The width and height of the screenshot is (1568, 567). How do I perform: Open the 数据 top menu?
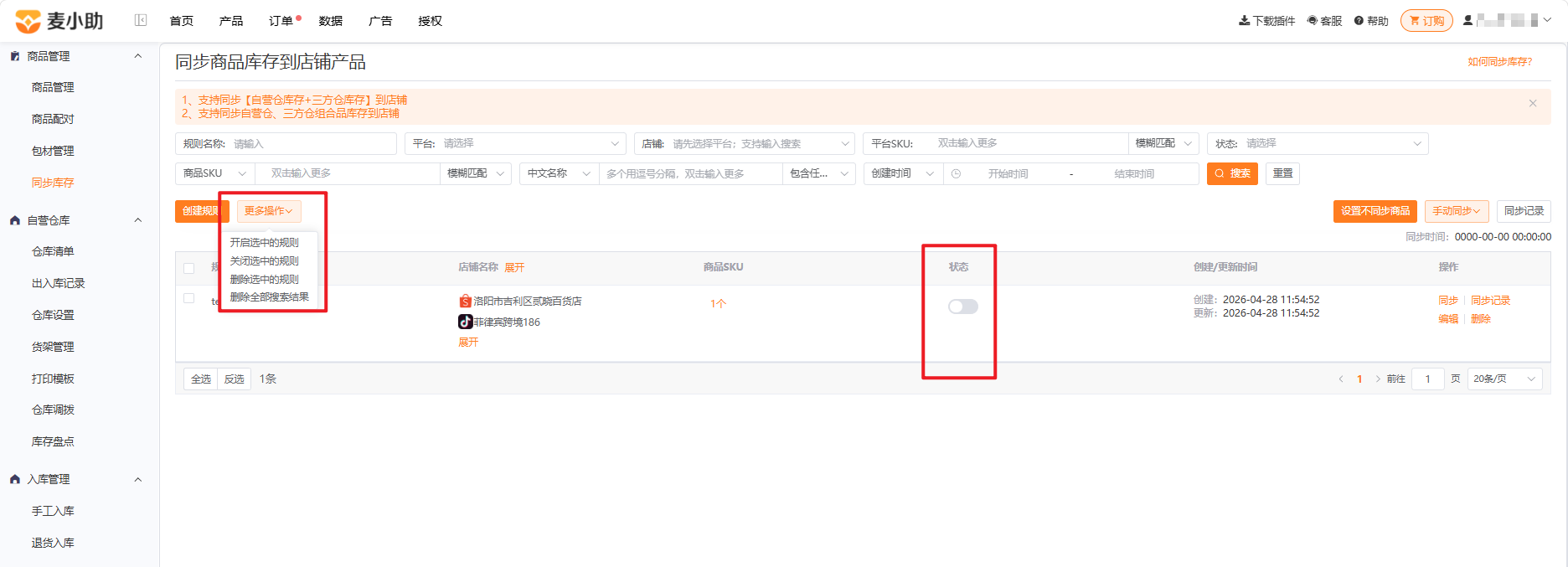point(331,21)
